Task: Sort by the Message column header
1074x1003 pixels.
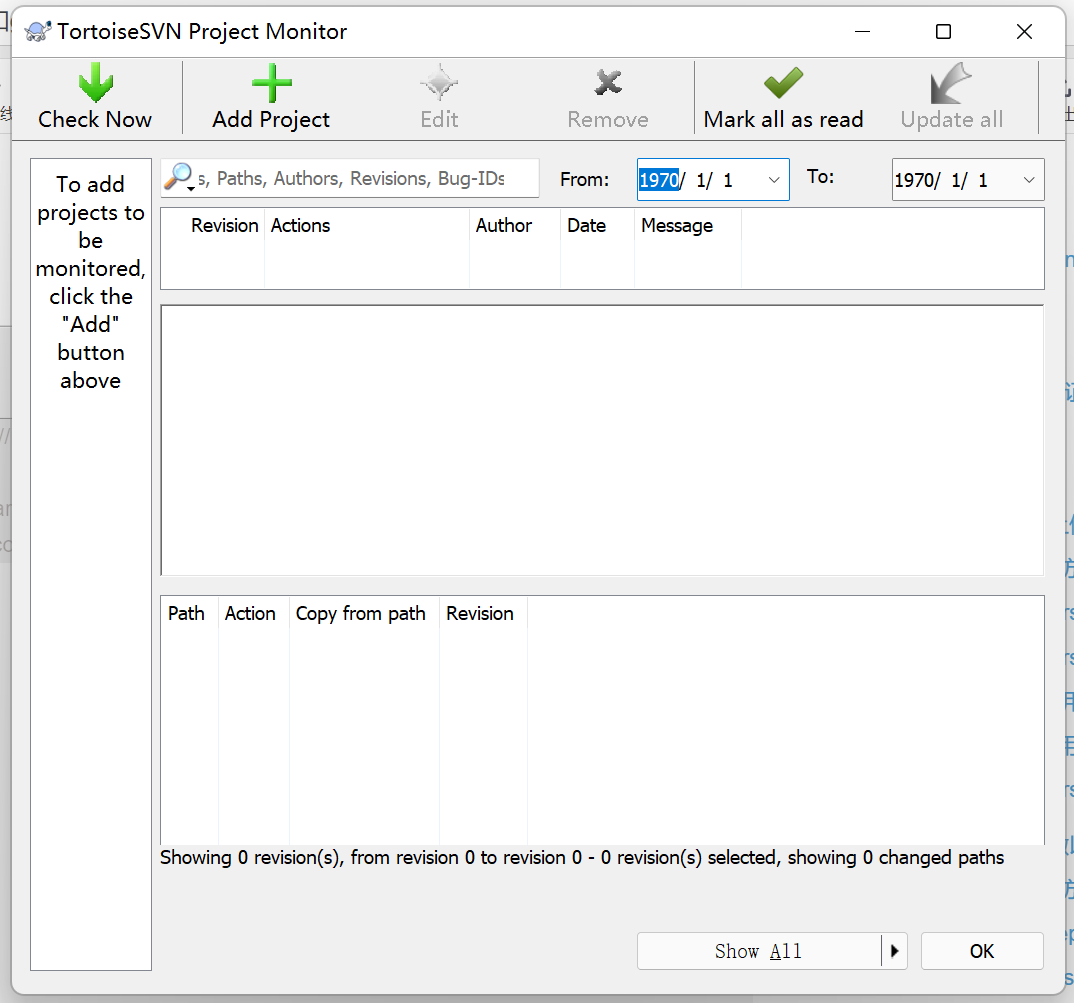Action: pos(688,225)
